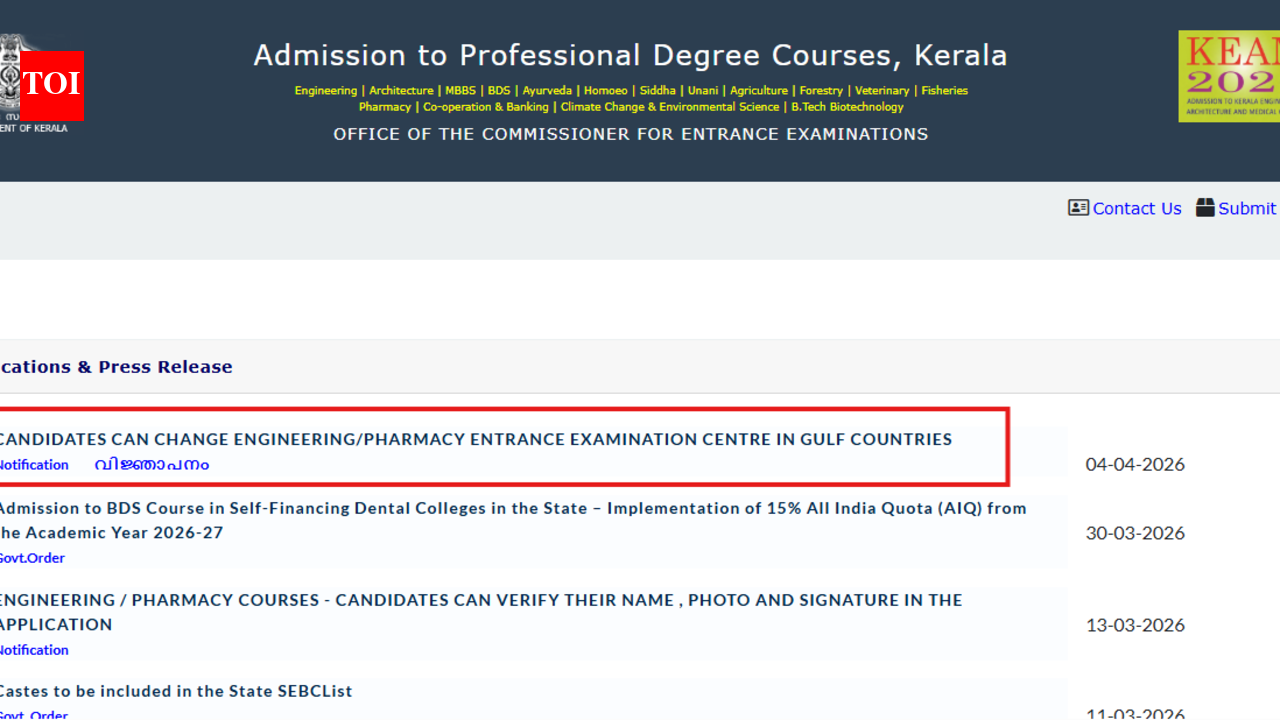This screenshot has width=1280, height=720.
Task: Select the Veterinary courses link
Action: pyautogui.click(x=881, y=90)
